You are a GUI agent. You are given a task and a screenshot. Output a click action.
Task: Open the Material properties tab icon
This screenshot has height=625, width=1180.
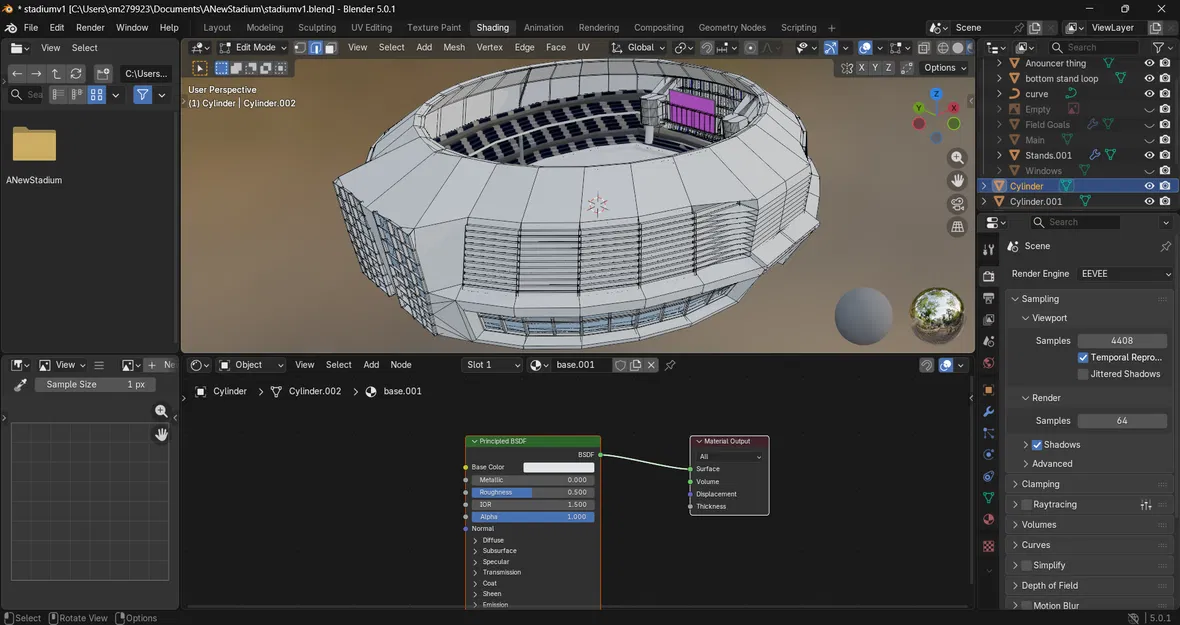click(x=989, y=520)
